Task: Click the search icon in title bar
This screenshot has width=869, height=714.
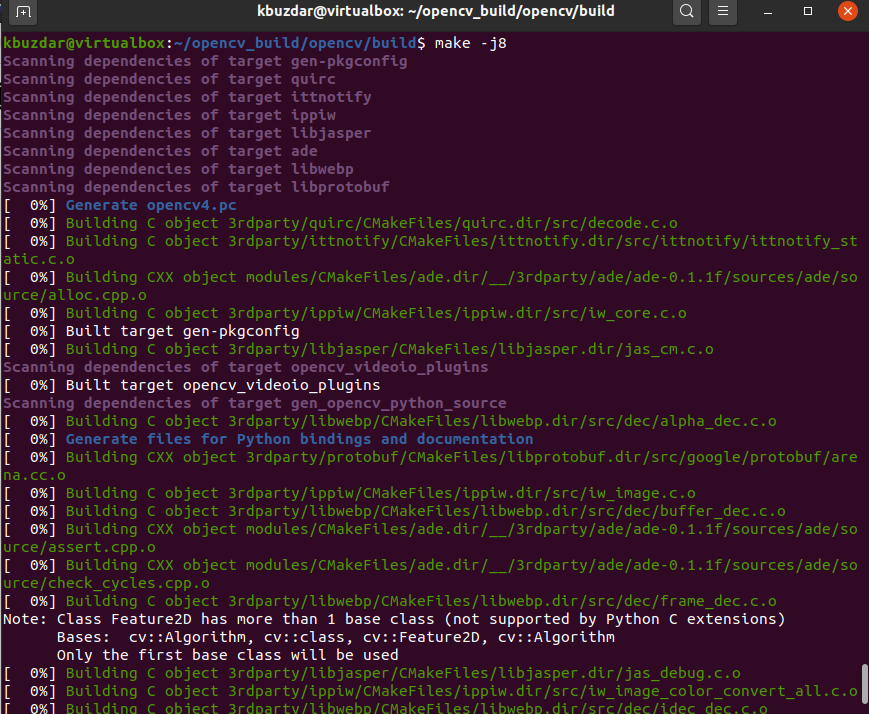Action: [686, 12]
